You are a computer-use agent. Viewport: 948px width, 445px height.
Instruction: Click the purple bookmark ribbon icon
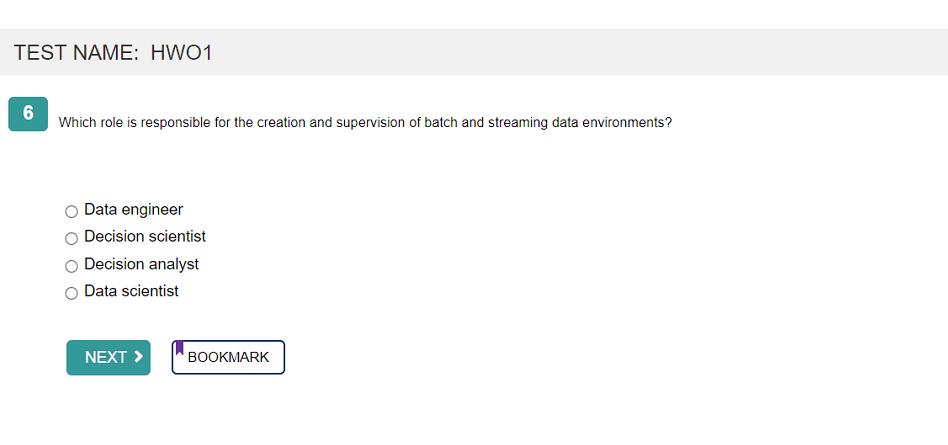coord(179,349)
